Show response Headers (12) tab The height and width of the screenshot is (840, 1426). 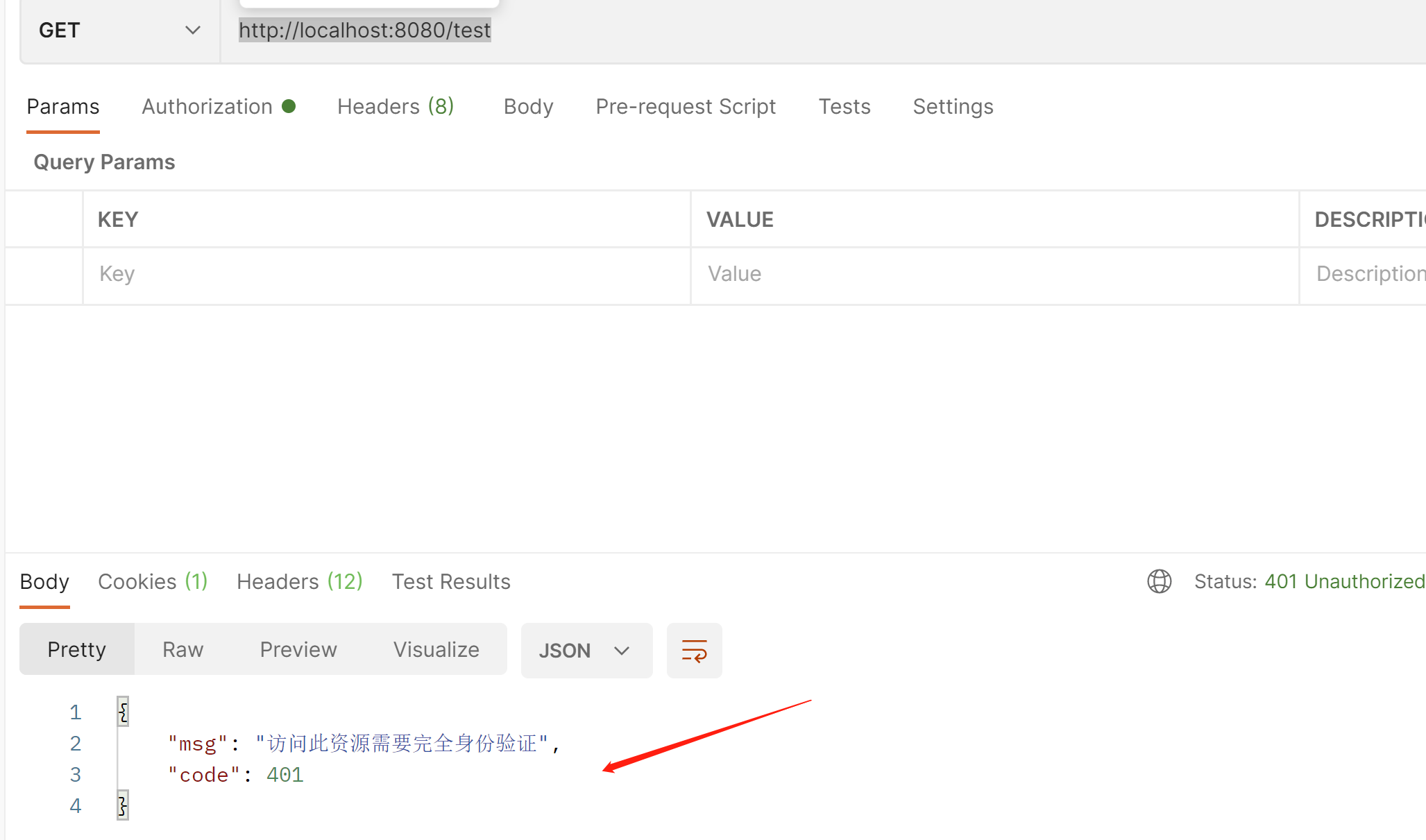(299, 581)
